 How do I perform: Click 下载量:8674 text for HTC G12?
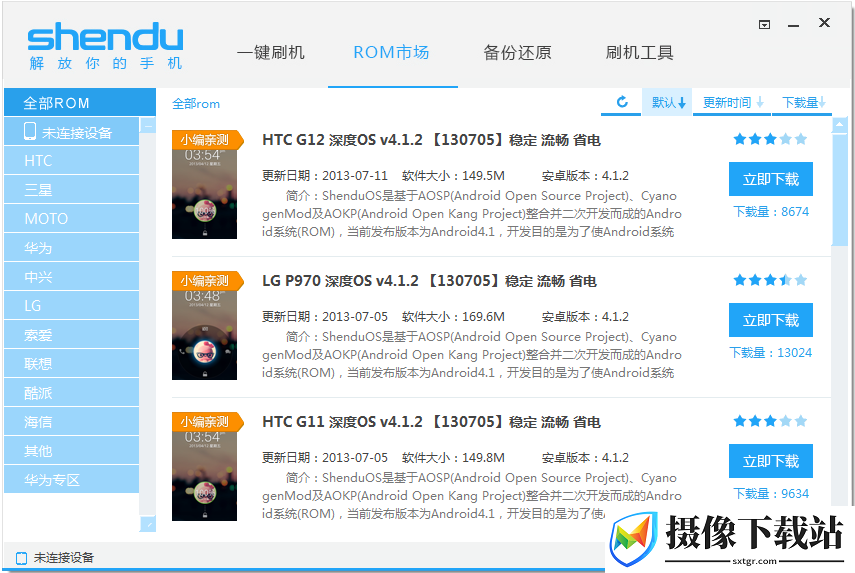point(770,212)
